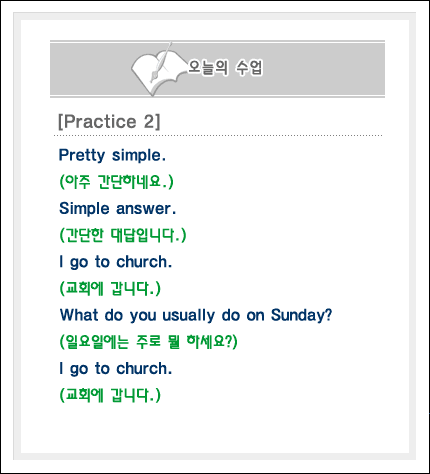Click the word answer in Simple answer.
430x474 pixels.
[x=146, y=209]
